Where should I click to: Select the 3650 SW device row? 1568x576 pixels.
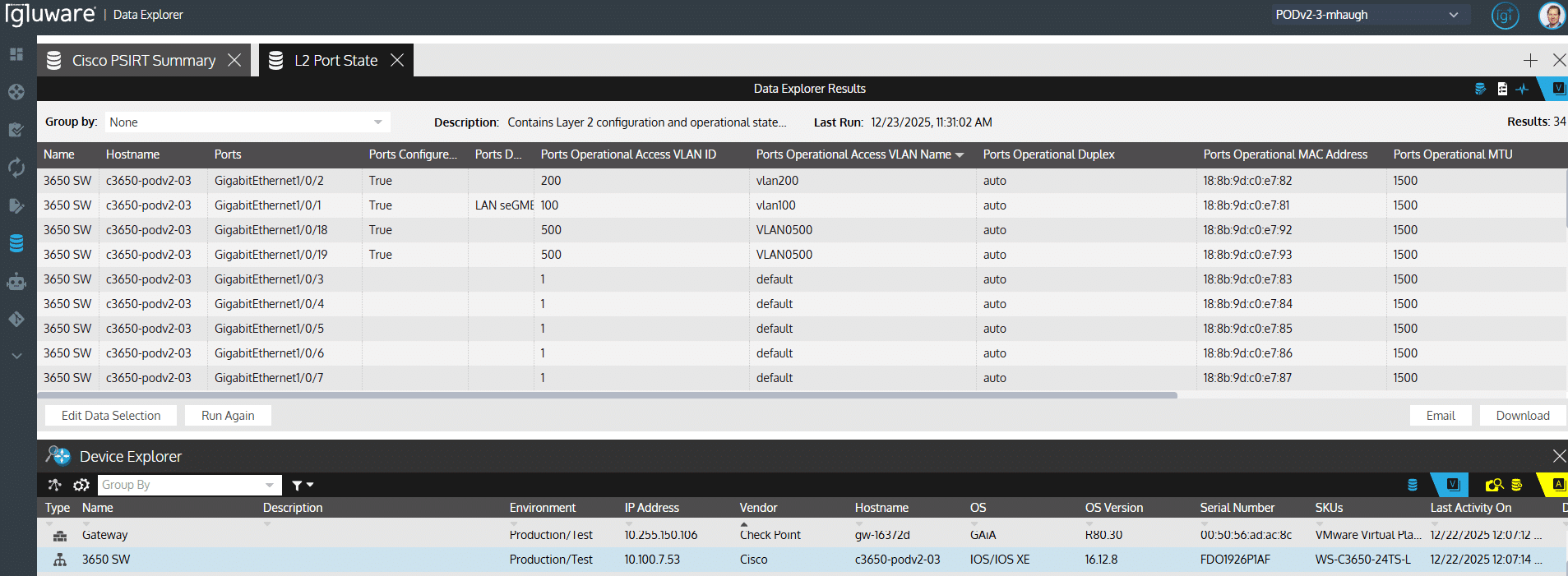(803, 560)
